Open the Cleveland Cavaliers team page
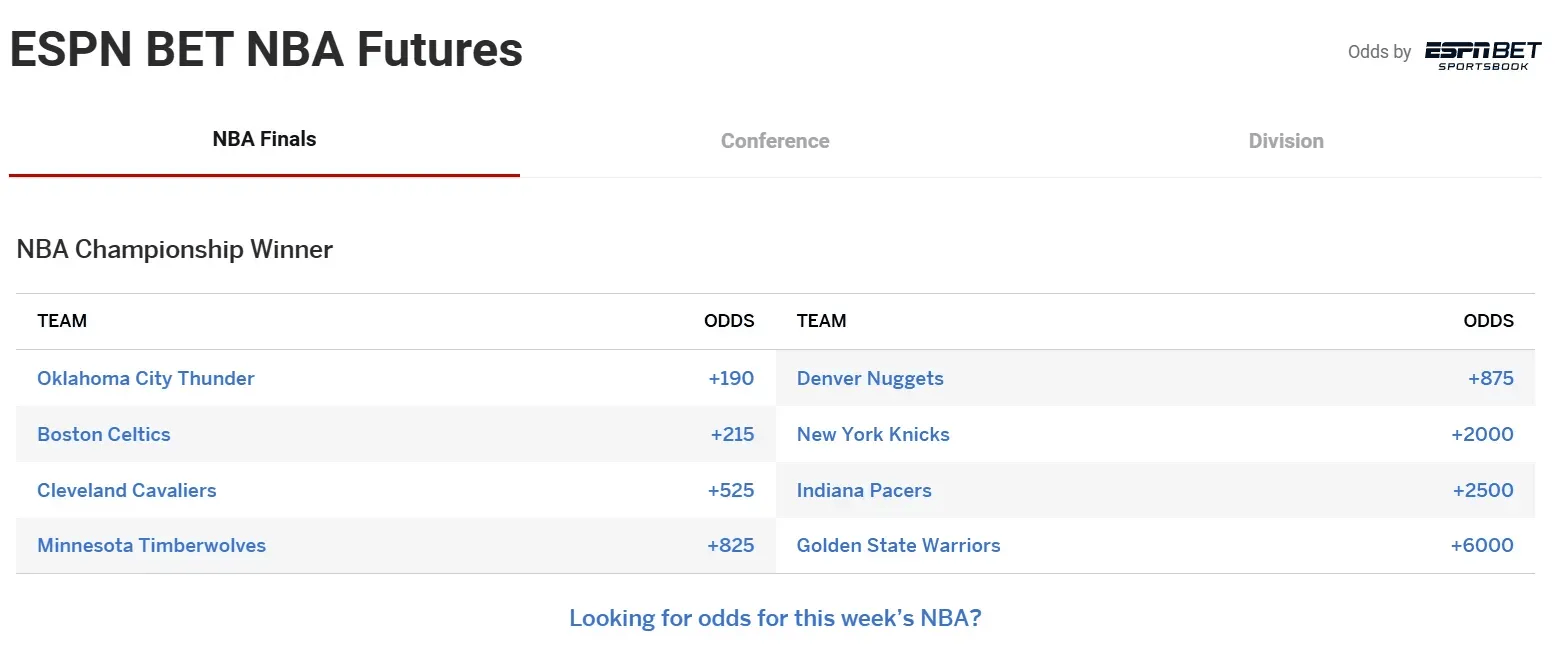Image resolution: width=1555 pixels, height=652 pixels. [x=127, y=490]
